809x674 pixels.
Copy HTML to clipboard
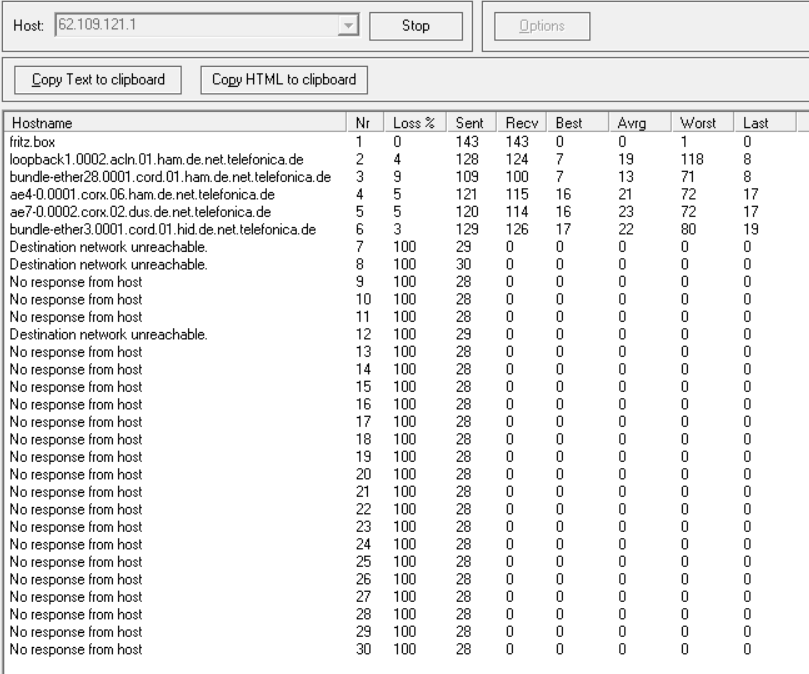tap(284, 80)
